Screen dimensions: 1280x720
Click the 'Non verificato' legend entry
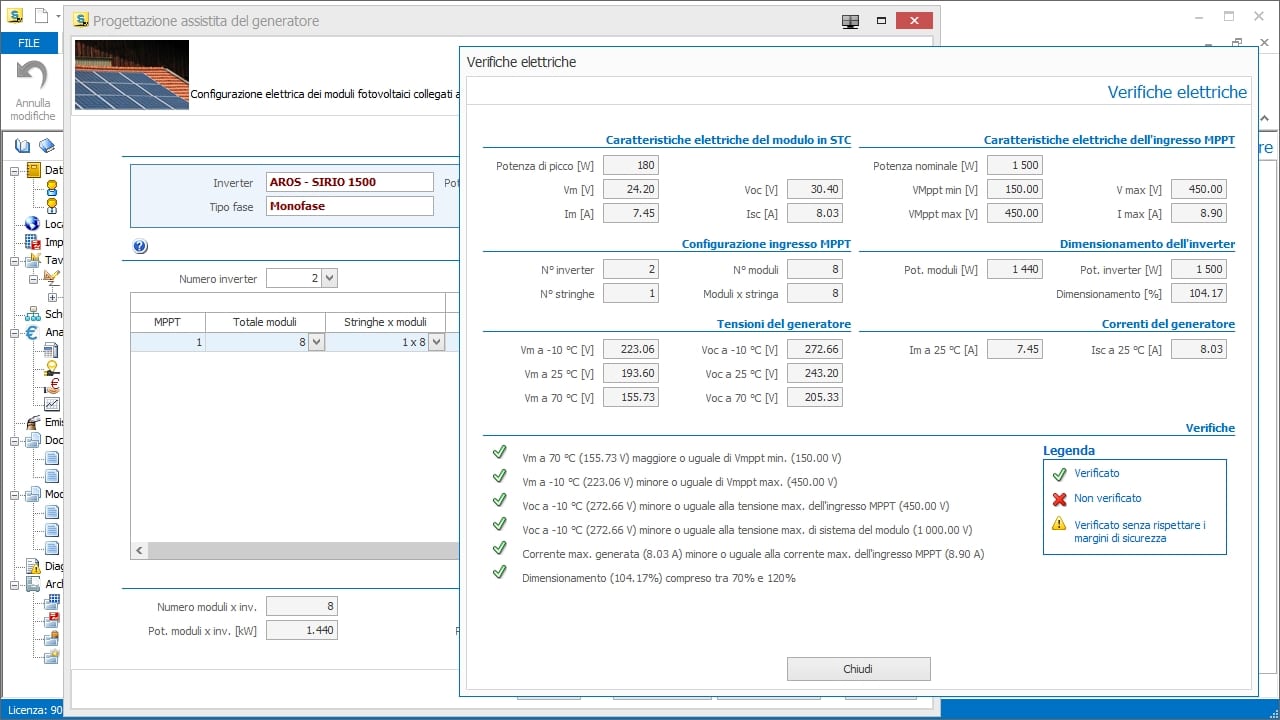[1107, 498]
